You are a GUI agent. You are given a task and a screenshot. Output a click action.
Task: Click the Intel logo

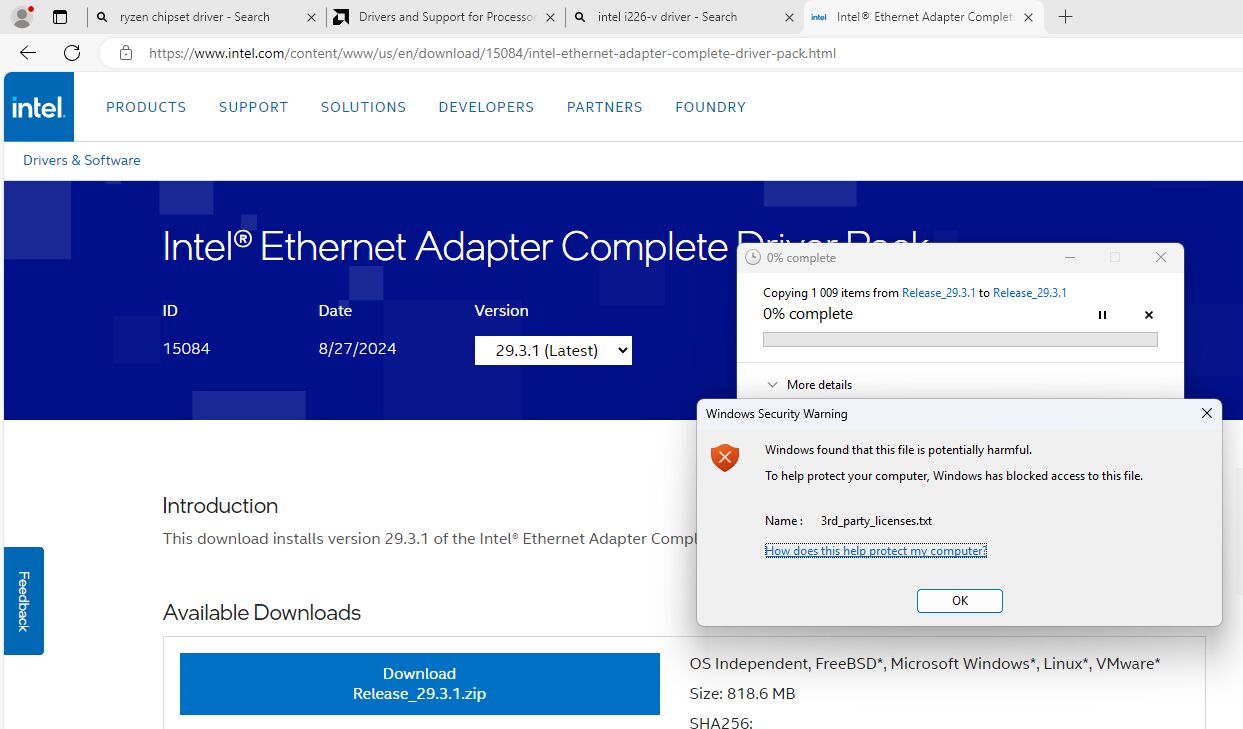[39, 107]
